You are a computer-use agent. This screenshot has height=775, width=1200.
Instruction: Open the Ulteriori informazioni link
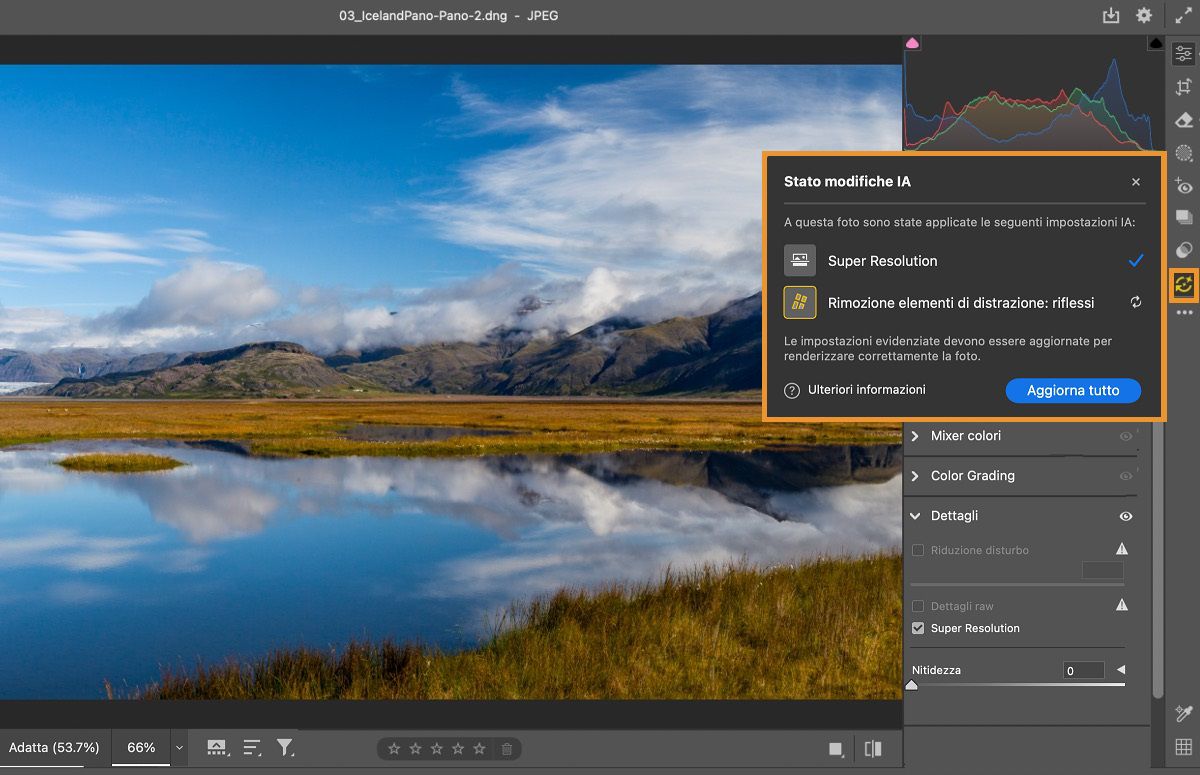(x=867, y=390)
